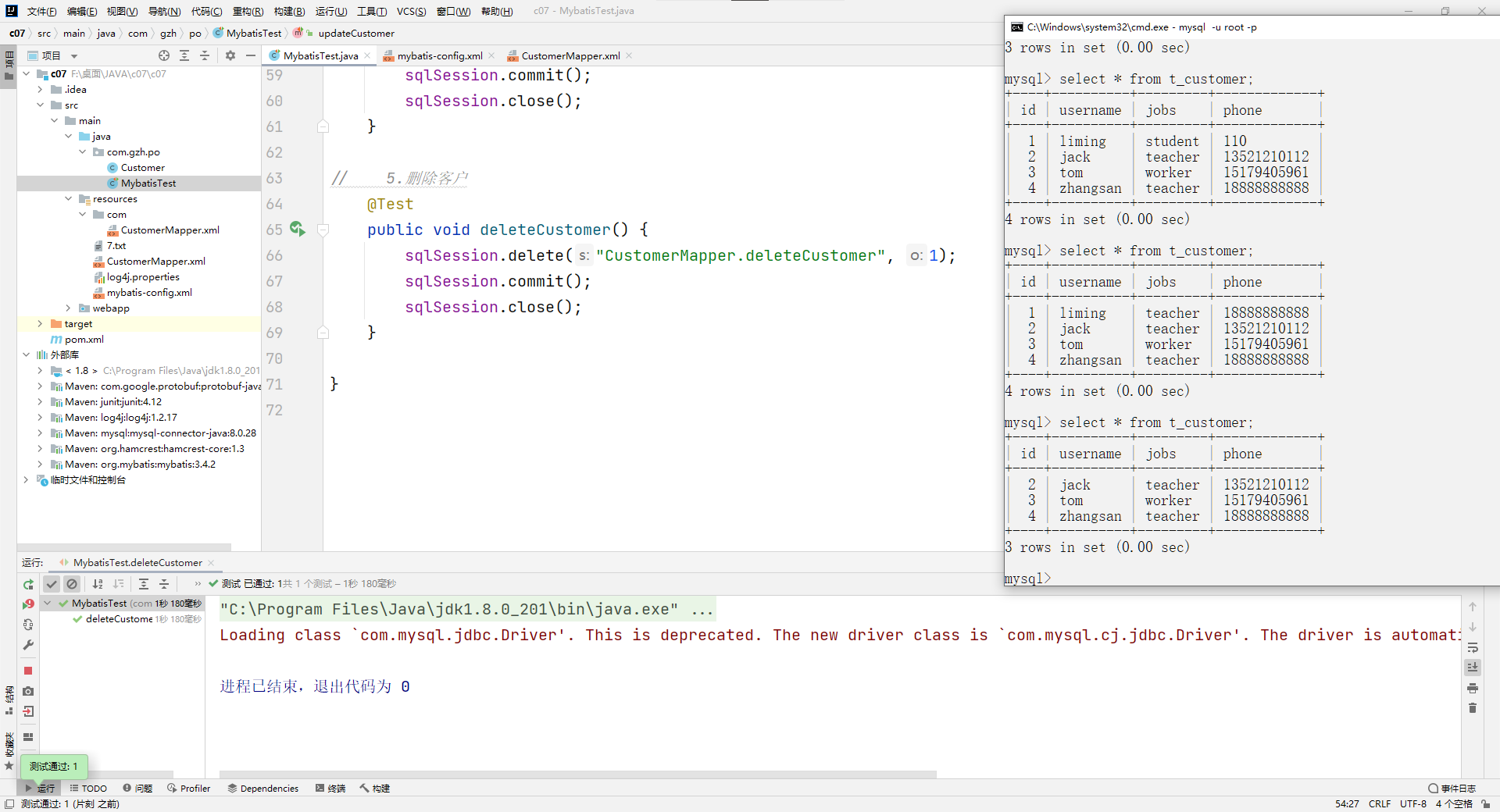This screenshot has height=812, width=1500.
Task: Rerun the deleteCustomer test
Action: click(x=28, y=584)
